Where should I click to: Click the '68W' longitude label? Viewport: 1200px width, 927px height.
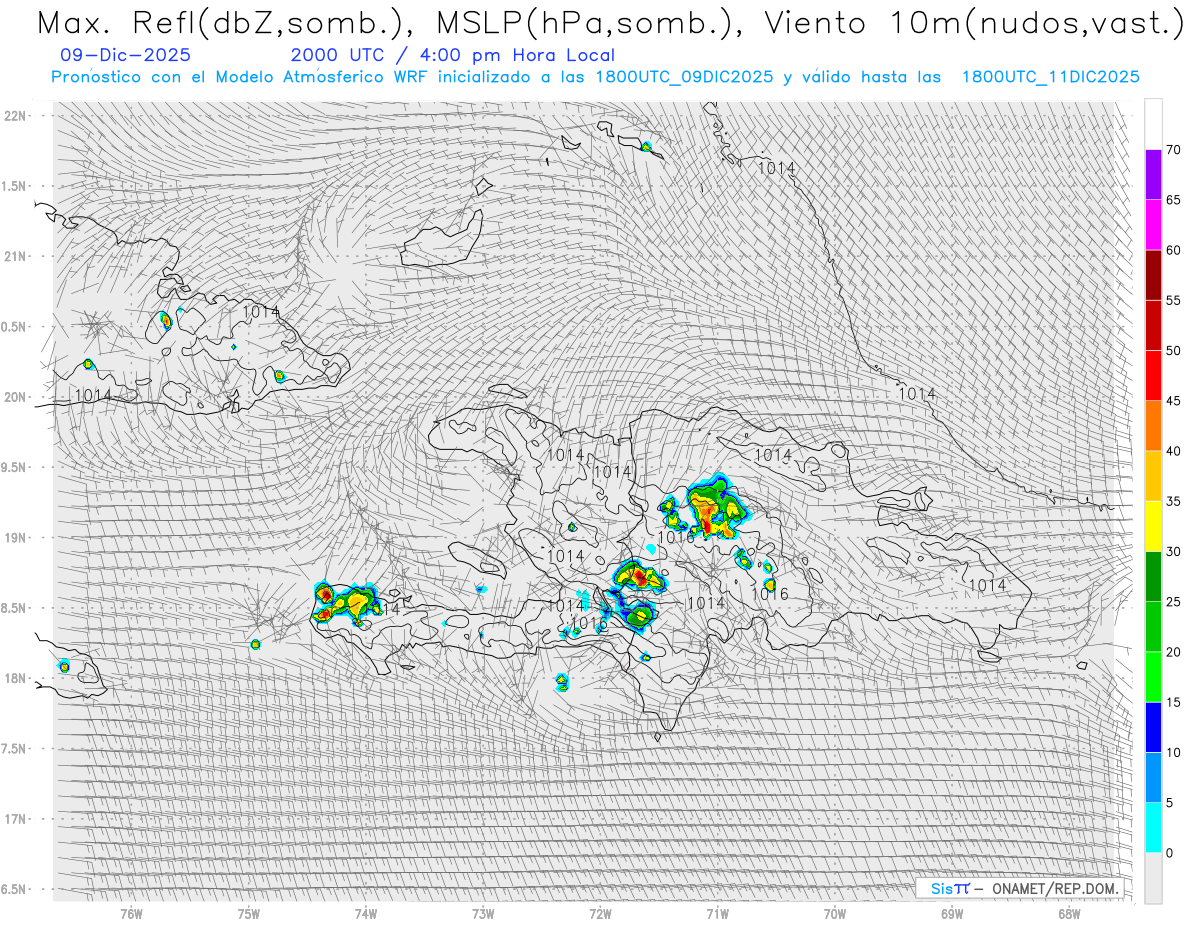tap(1069, 913)
